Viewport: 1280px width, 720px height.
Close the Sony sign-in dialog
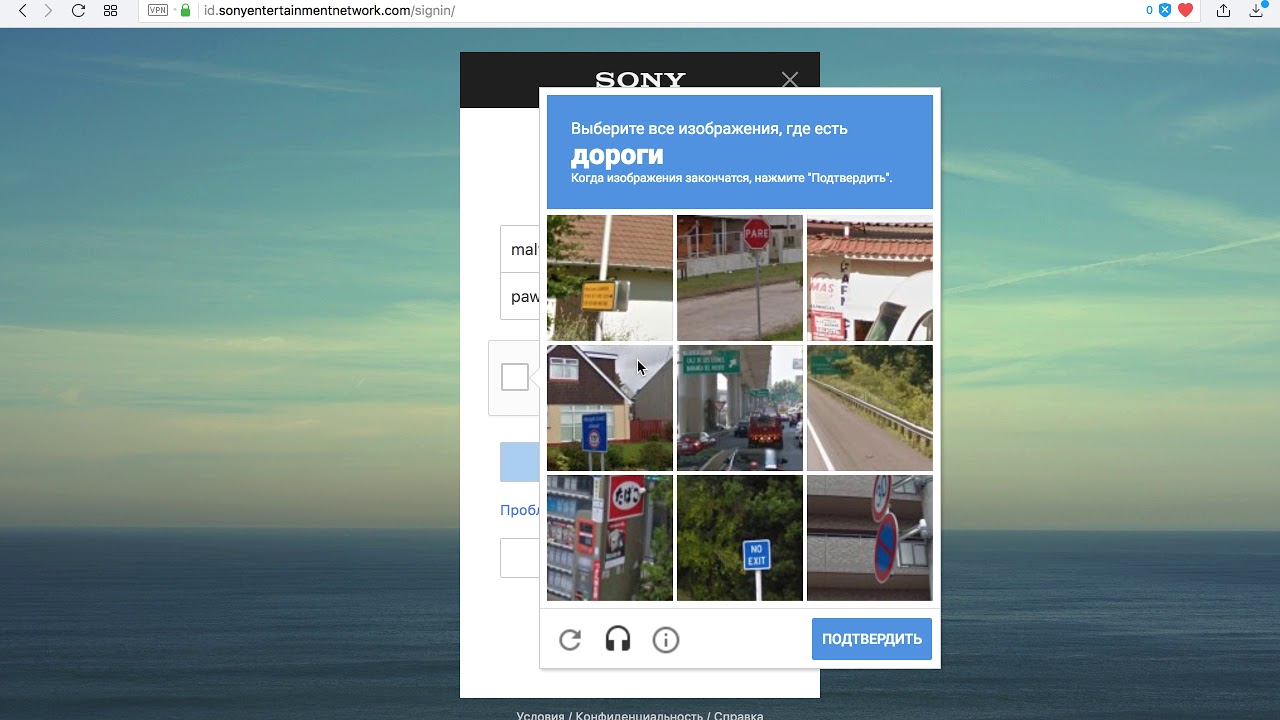point(790,79)
